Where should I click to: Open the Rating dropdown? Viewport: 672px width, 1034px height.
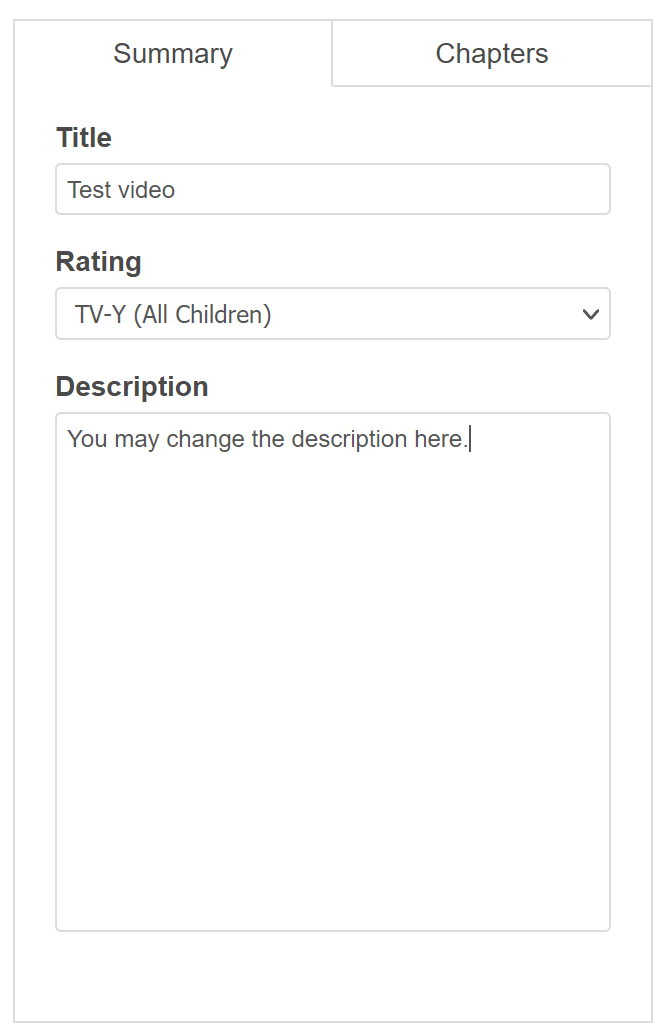[332, 314]
